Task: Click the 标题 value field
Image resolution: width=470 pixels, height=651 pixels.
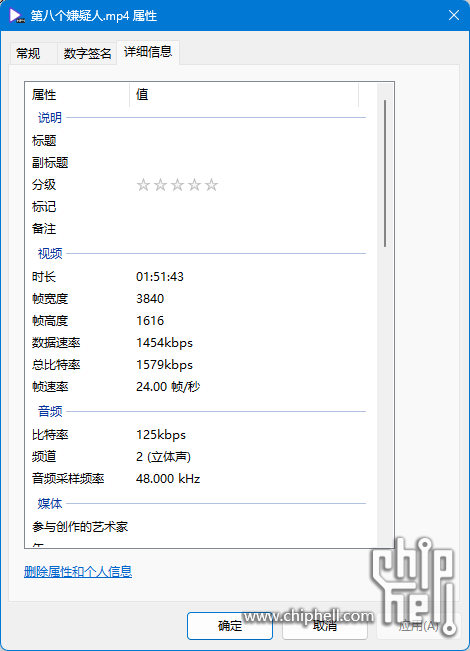Action: click(x=247, y=140)
